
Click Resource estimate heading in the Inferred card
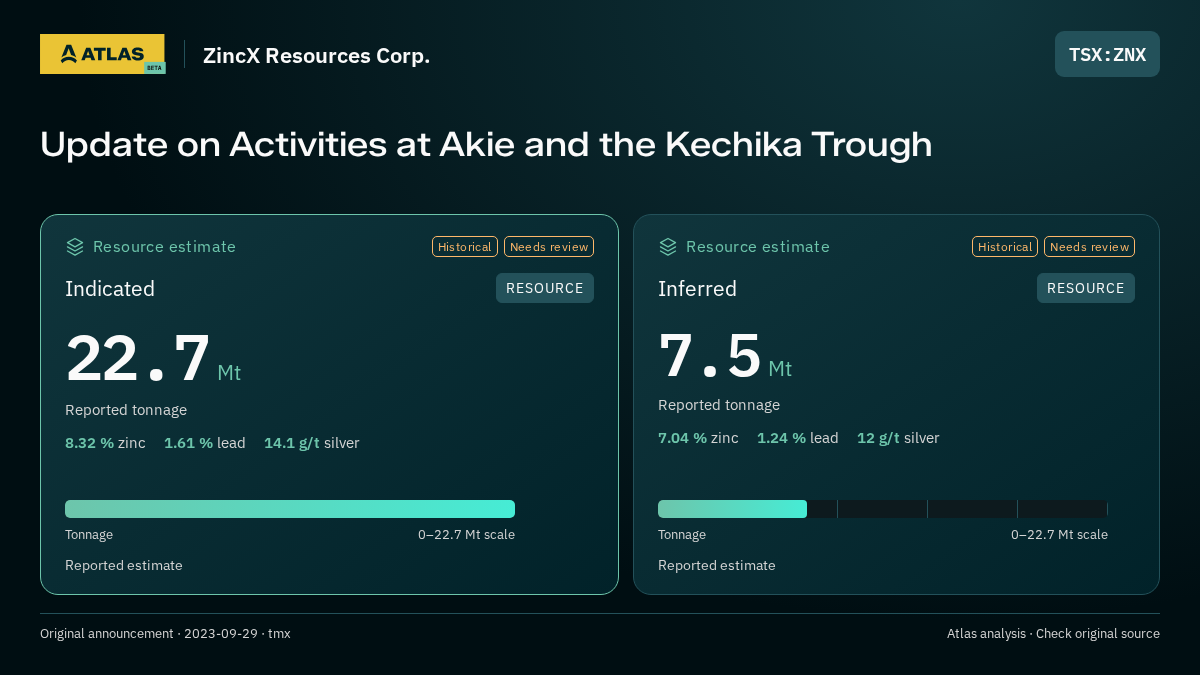[x=758, y=247]
